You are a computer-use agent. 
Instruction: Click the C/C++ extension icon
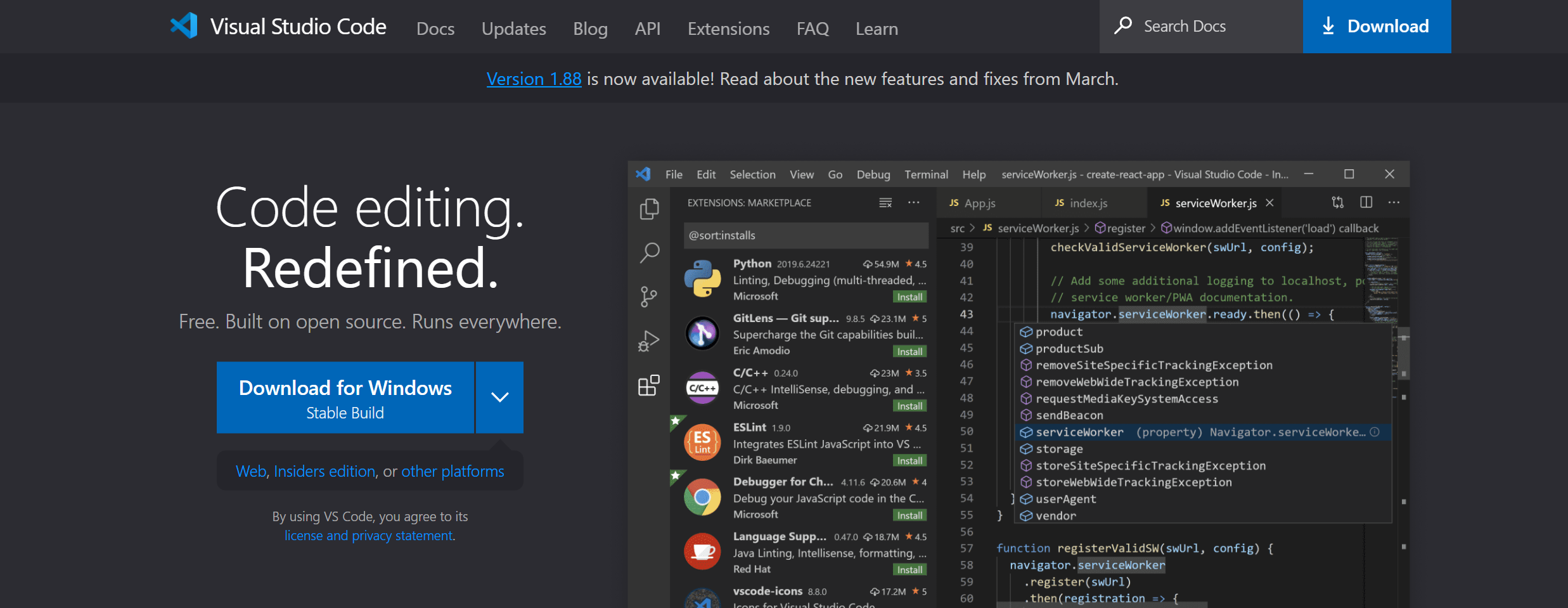tap(702, 388)
